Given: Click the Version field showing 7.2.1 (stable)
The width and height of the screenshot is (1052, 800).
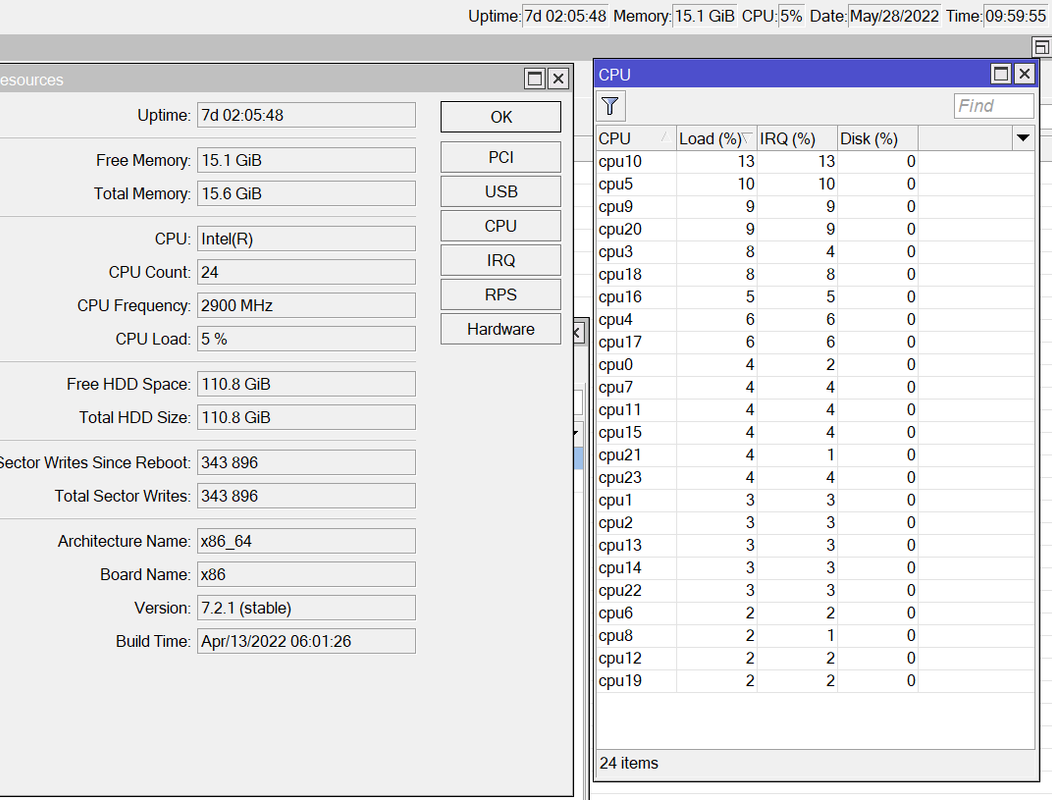Looking at the screenshot, I should (x=306, y=608).
